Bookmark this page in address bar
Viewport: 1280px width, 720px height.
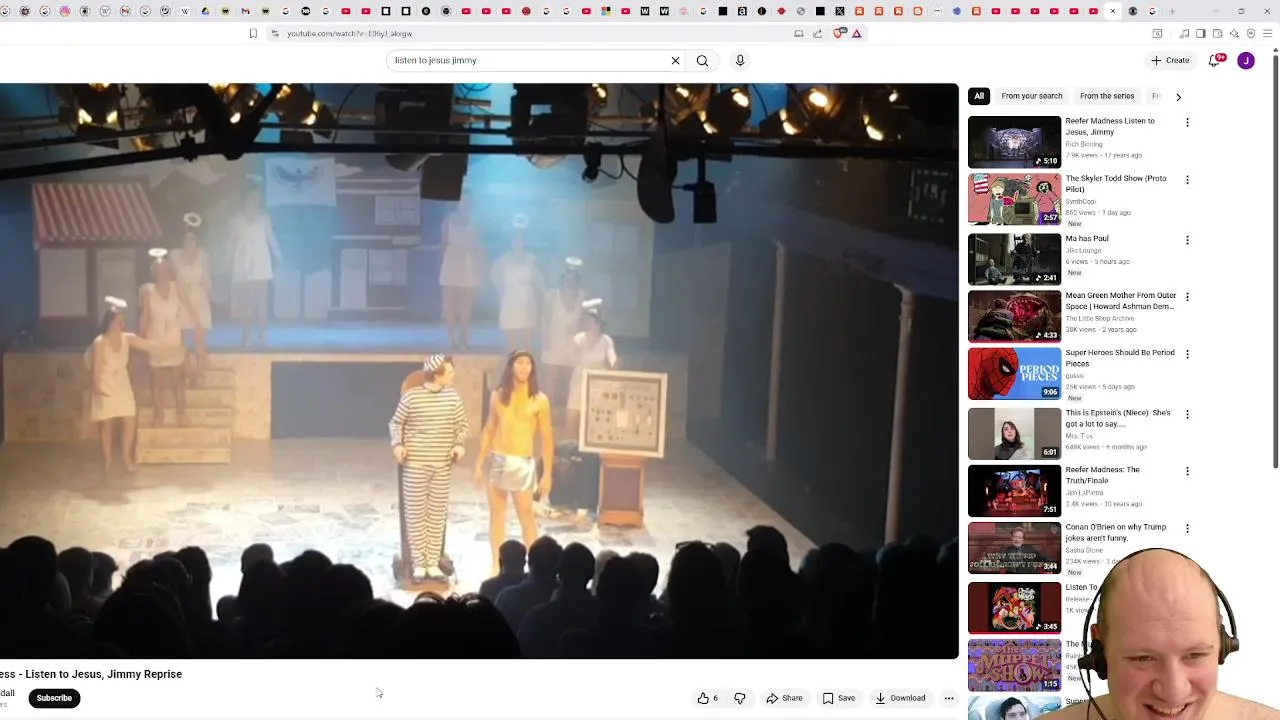click(x=253, y=33)
